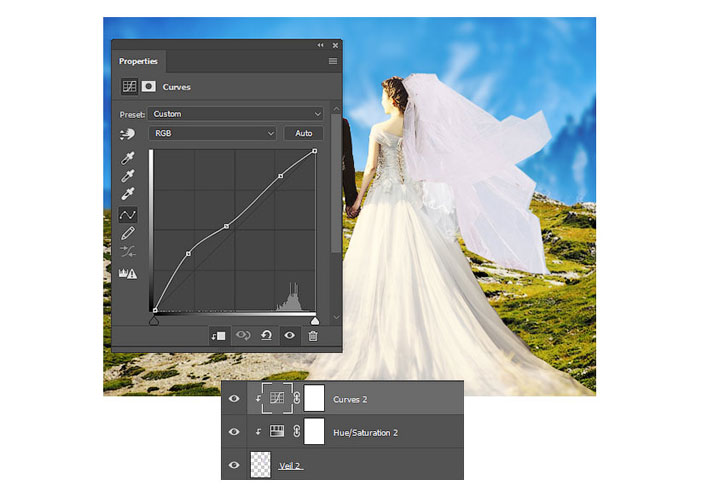This screenshot has width=725, height=497.
Task: Click the Properties panel vertical scrollbar
Action: [336, 183]
